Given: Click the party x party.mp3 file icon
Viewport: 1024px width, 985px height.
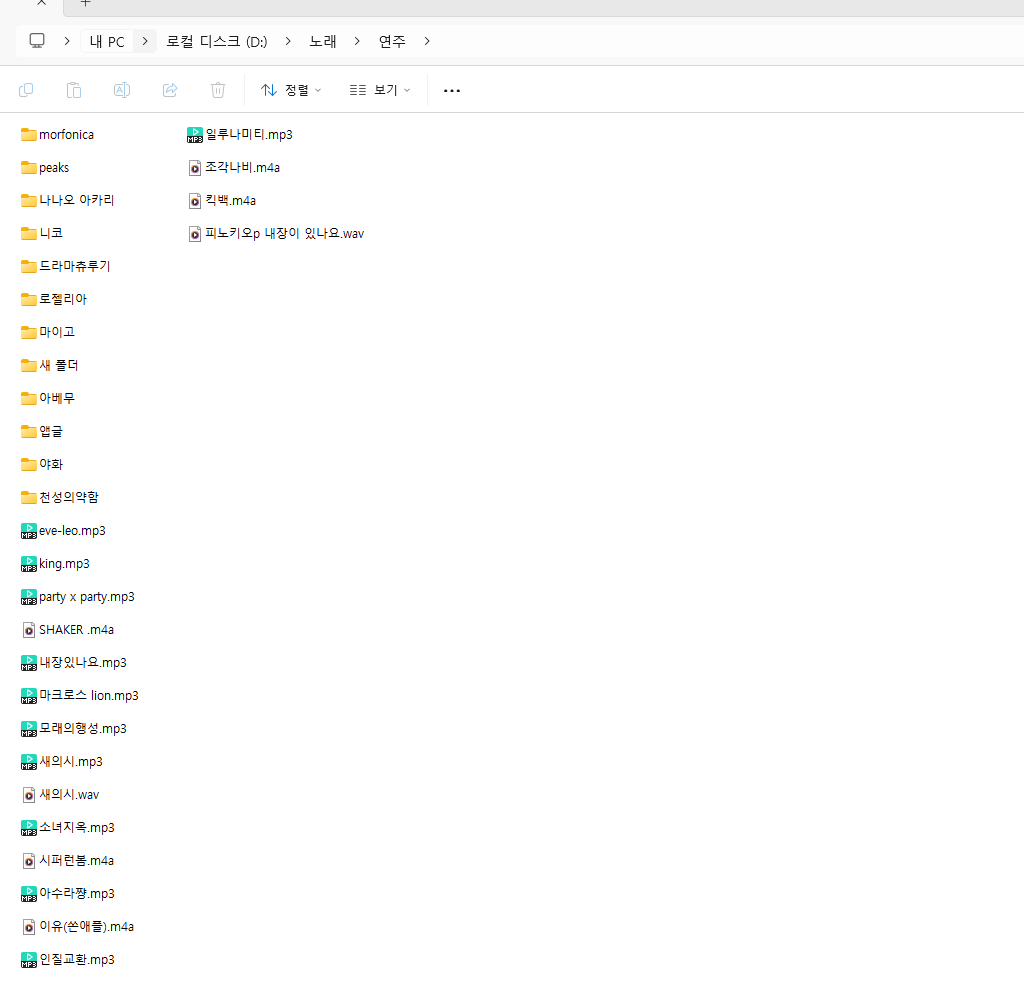Looking at the screenshot, I should click(29, 597).
